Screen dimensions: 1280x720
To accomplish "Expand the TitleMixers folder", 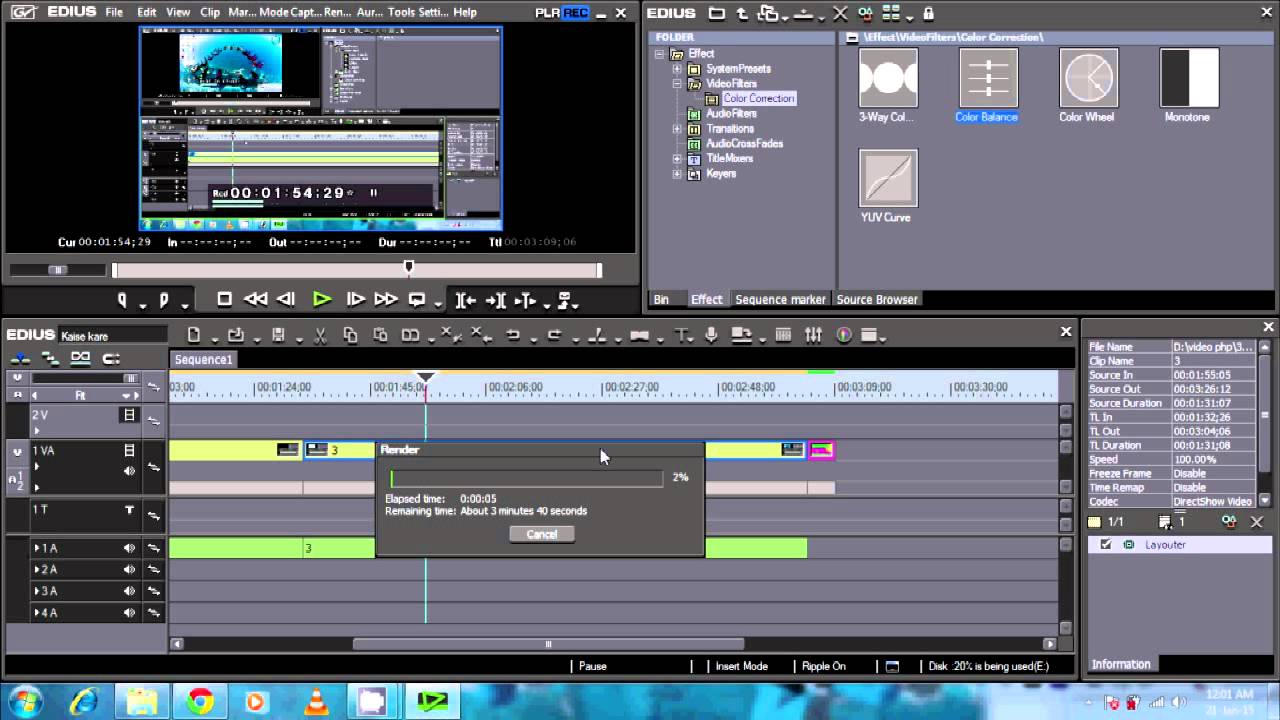I will pos(677,159).
